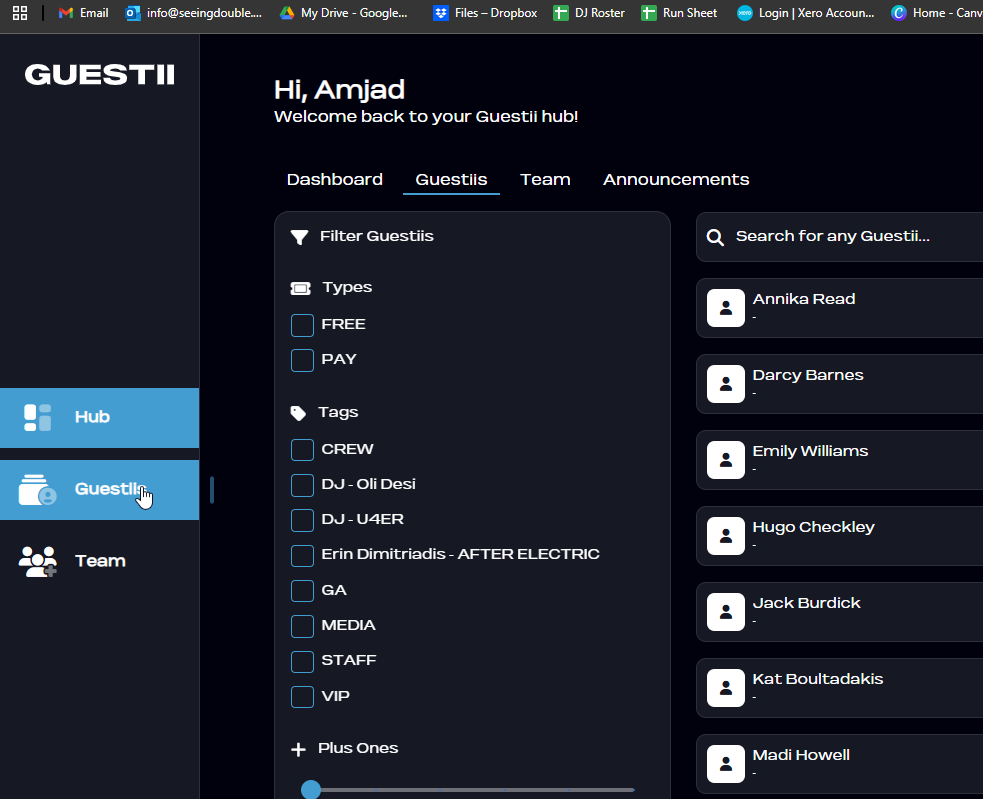The height and width of the screenshot is (799, 983).
Task: Click Madi Howell avatar icon
Action: tap(726, 764)
